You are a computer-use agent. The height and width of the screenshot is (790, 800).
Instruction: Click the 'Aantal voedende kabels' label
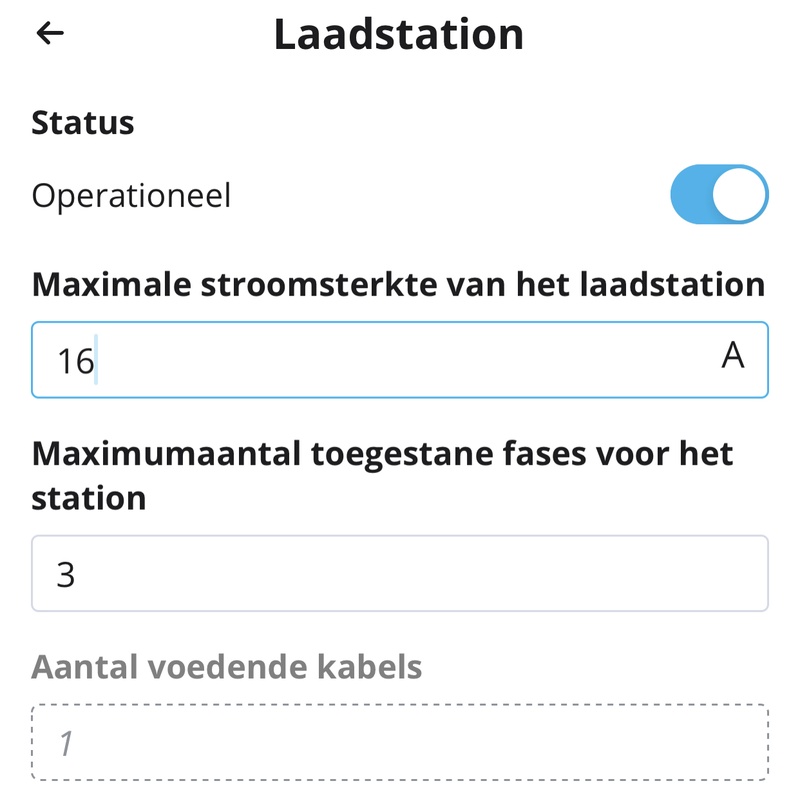tap(227, 666)
